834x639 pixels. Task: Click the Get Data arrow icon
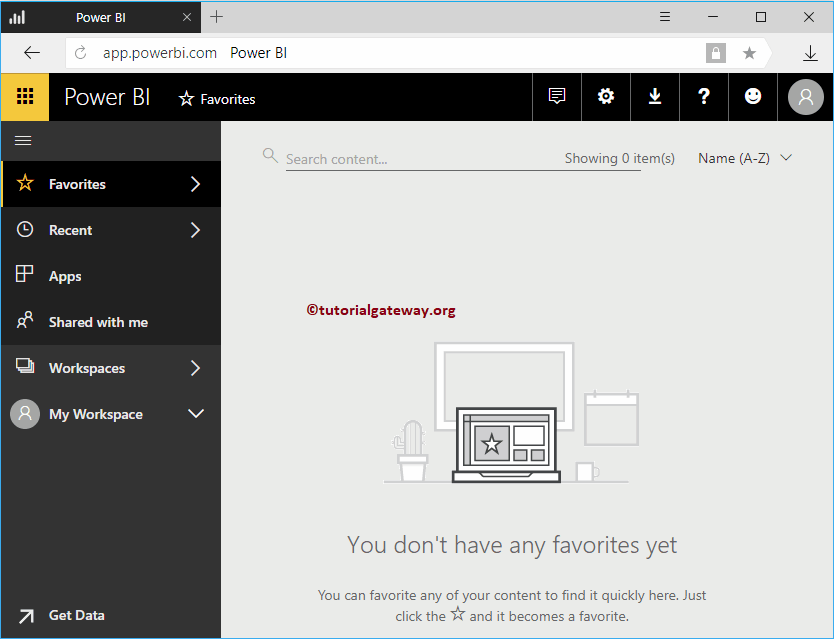pyautogui.click(x=26, y=616)
